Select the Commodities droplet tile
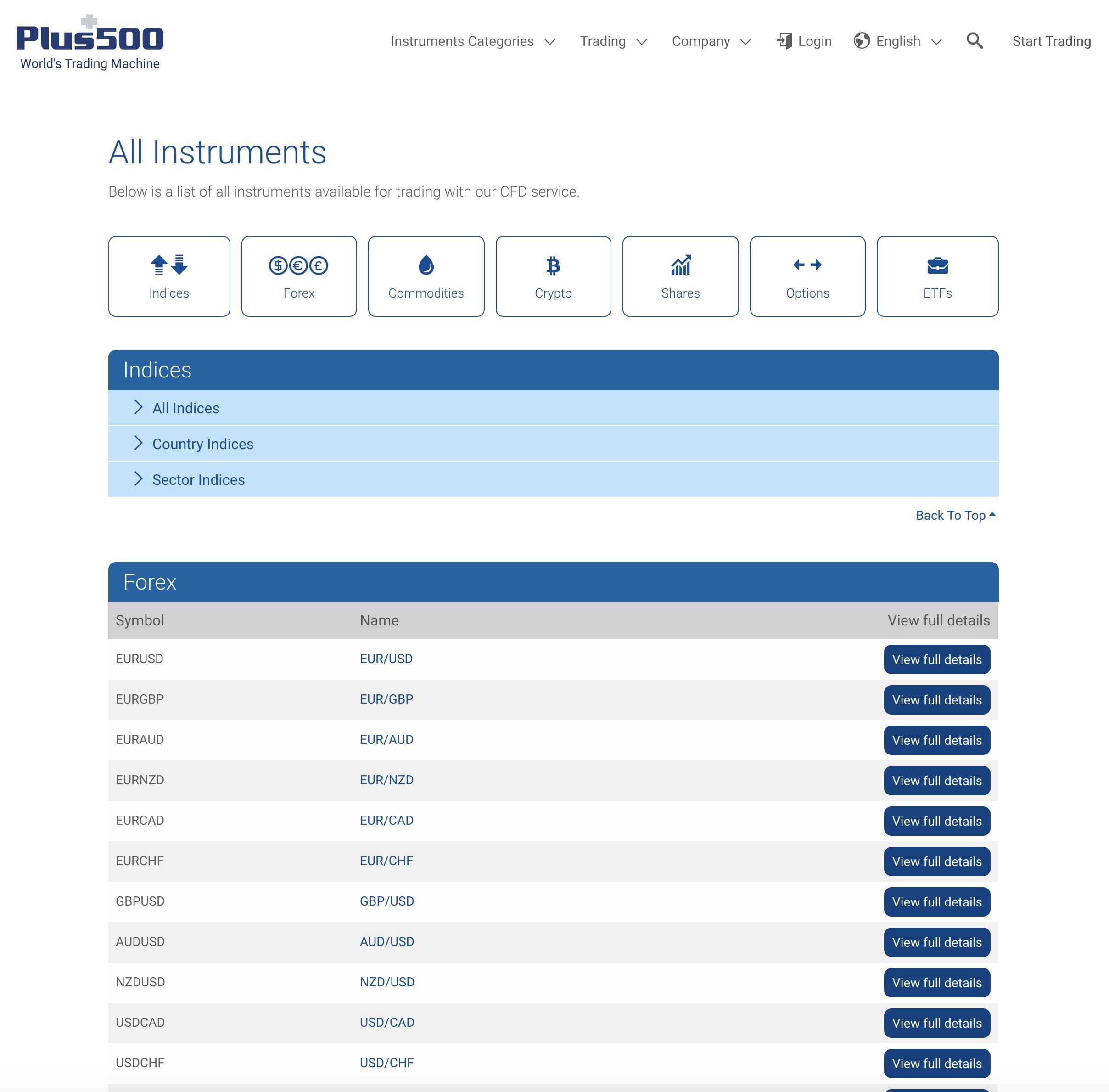 tap(426, 276)
